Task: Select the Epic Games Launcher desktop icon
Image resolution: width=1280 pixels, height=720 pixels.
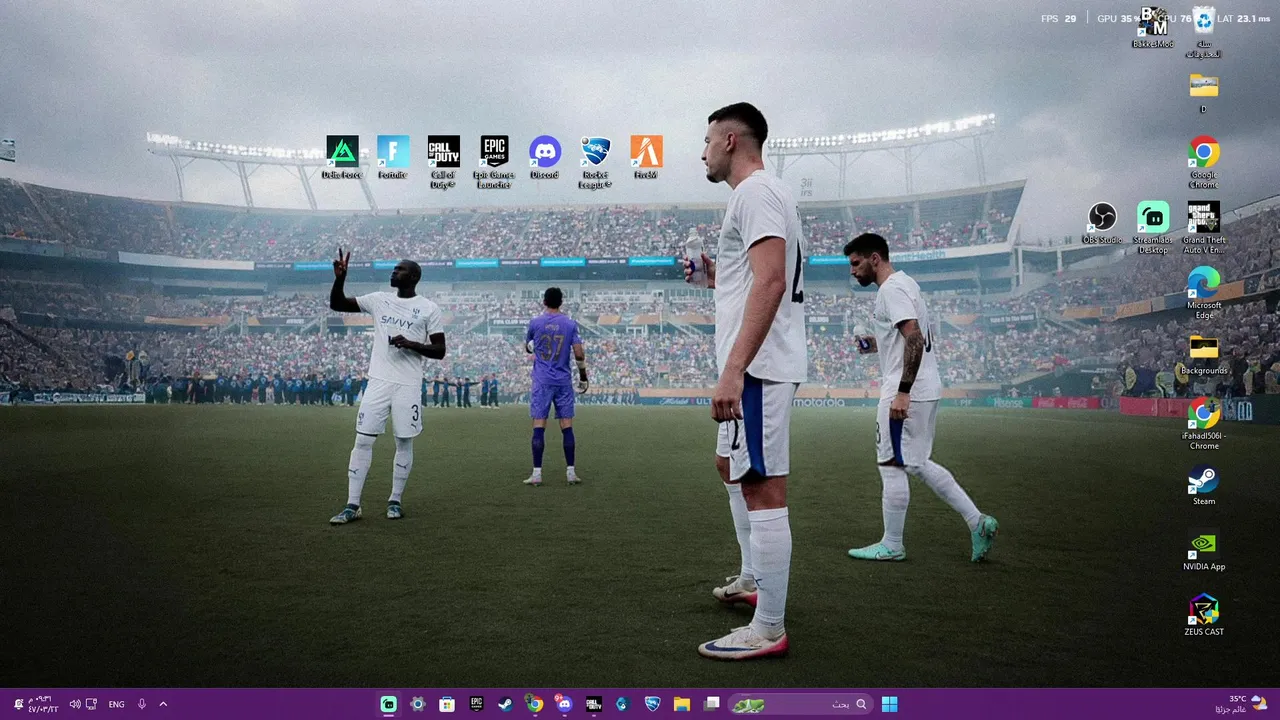Action: [494, 162]
